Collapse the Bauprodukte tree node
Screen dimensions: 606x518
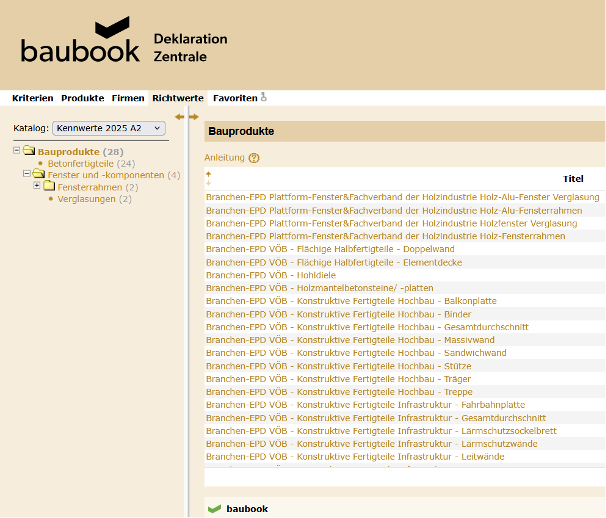click(17, 150)
